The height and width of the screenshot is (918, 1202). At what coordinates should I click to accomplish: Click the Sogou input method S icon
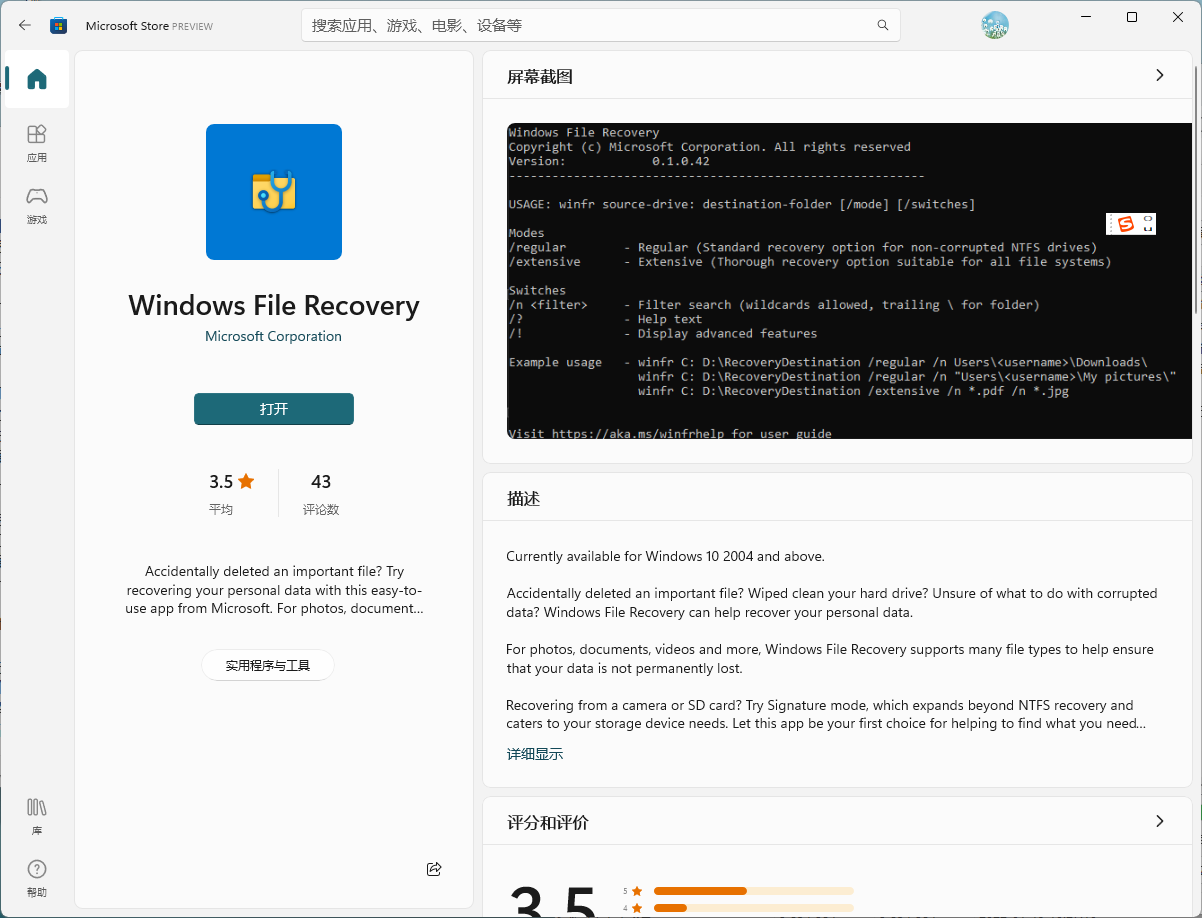click(1126, 224)
